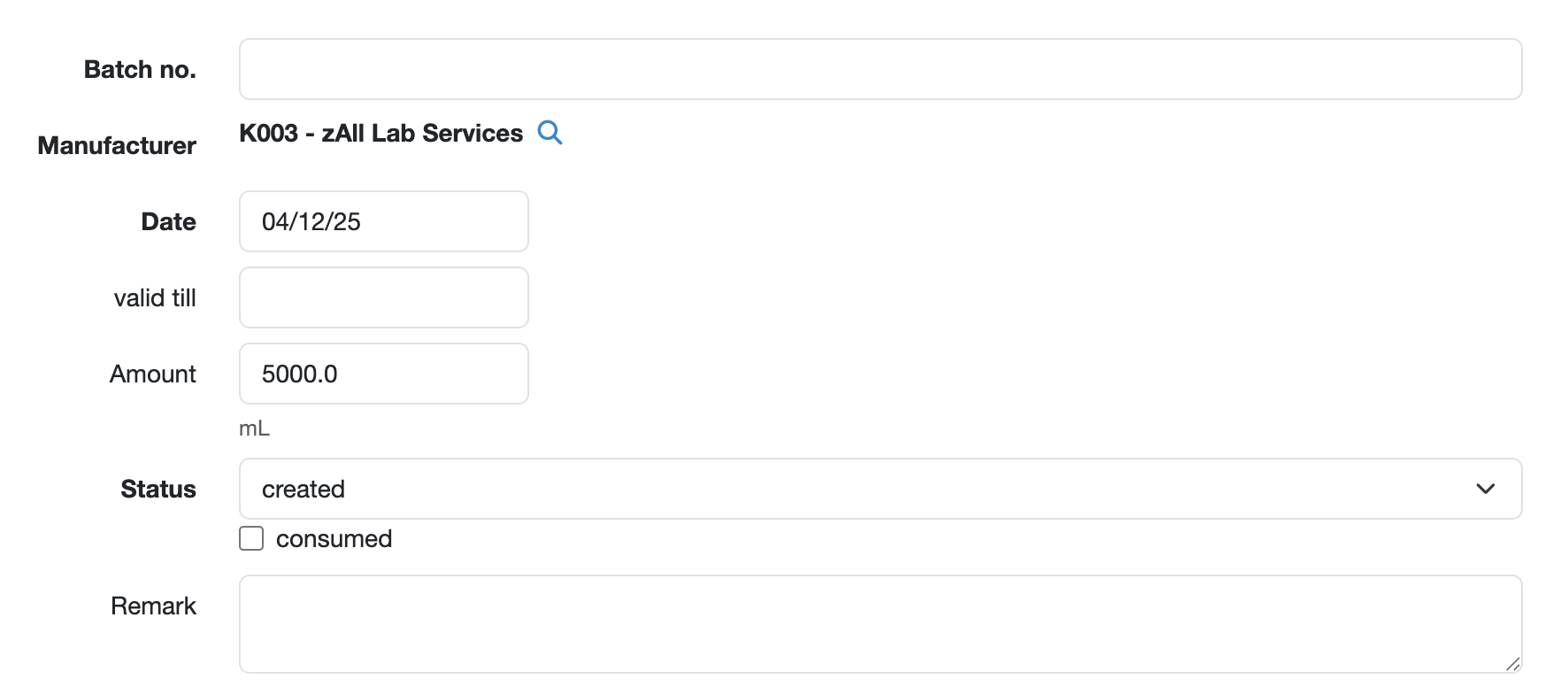Grab the Remark textarea resize handle
The image size is (1568, 687).
click(x=1512, y=663)
